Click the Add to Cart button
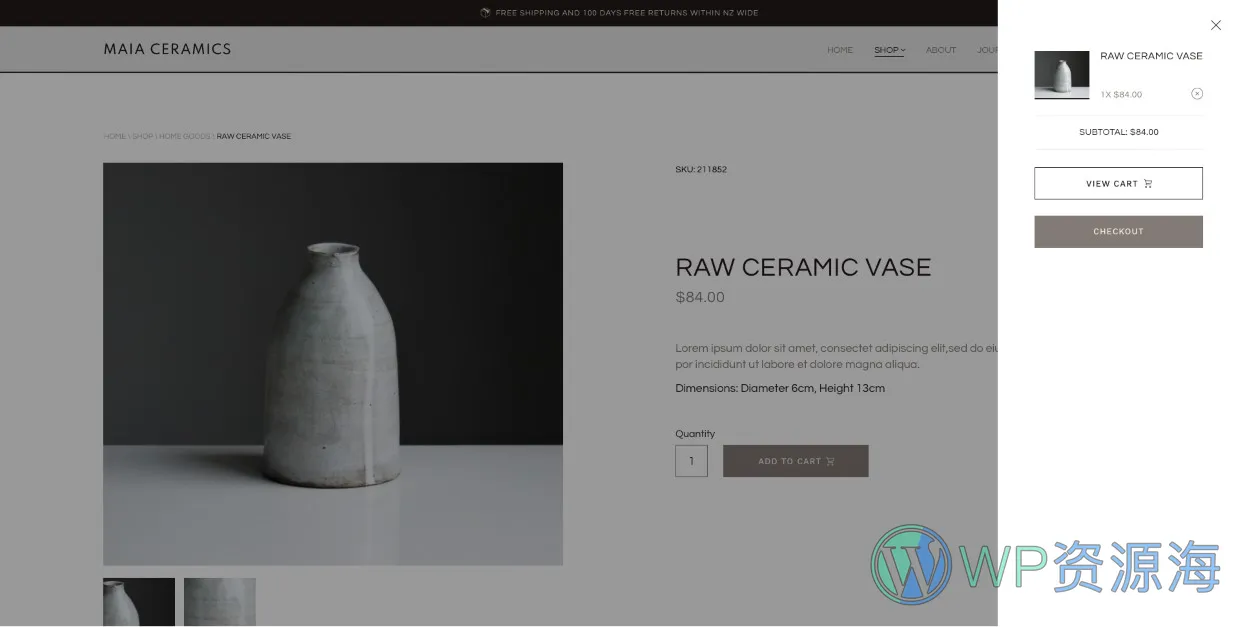The width and height of the screenshot is (1240, 627). tap(795, 461)
